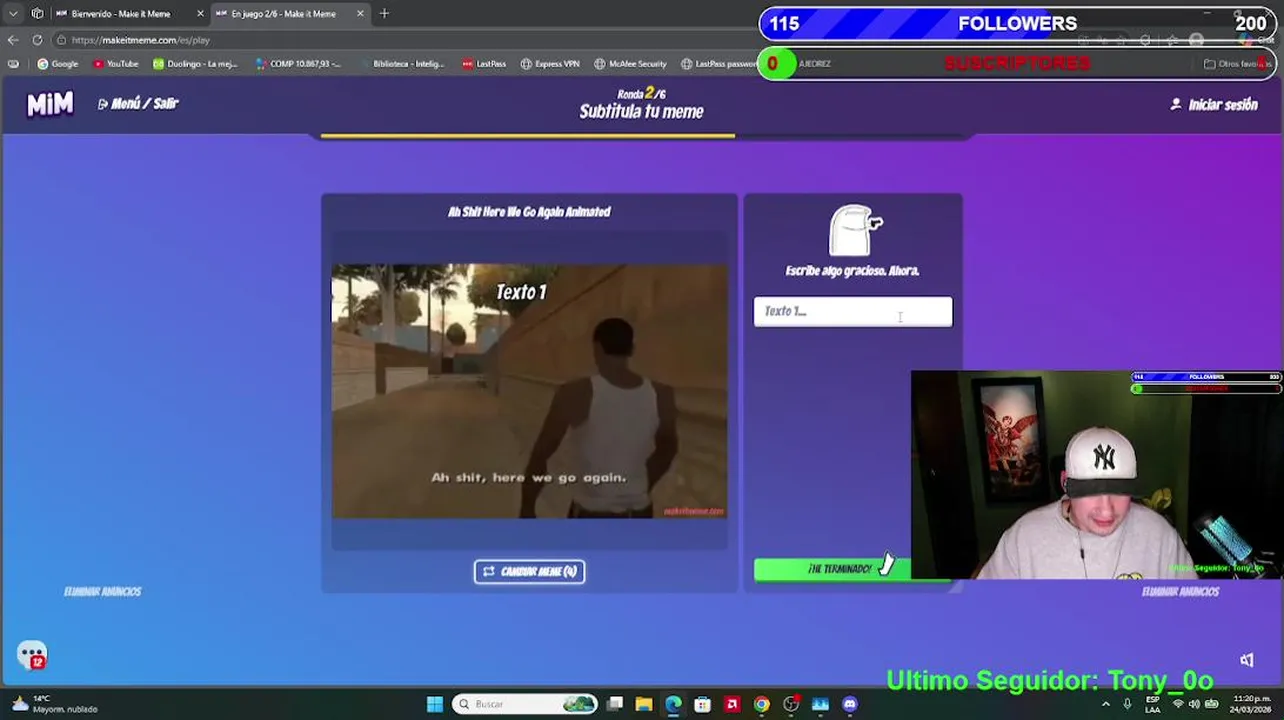The width and height of the screenshot is (1284, 720).
Task: Open Microsoft Store from taskbar
Action: coord(703,704)
